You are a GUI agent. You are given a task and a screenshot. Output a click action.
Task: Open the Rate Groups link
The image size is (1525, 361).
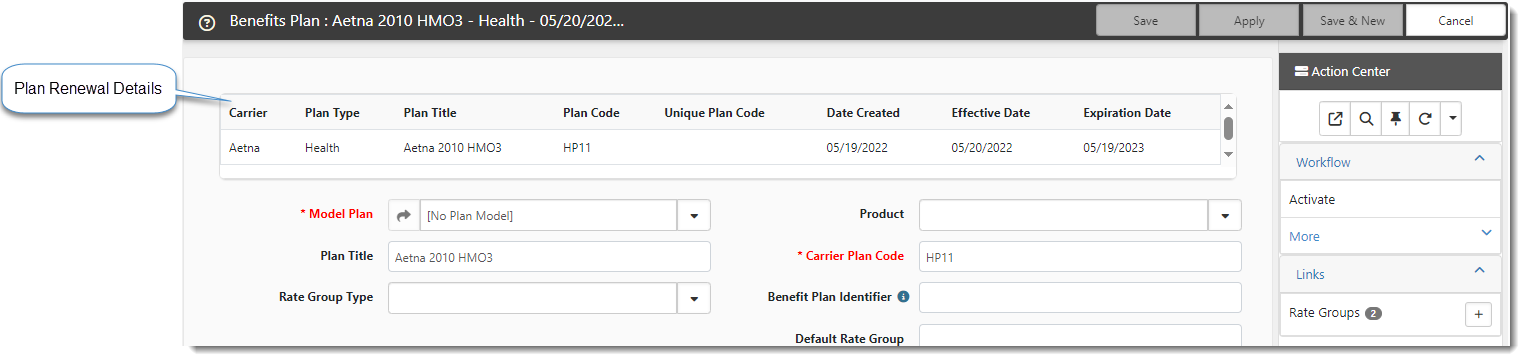point(1324,313)
